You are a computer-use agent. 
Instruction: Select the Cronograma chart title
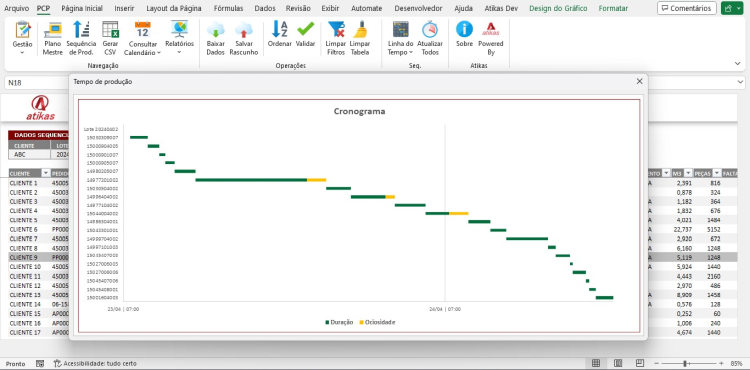[x=359, y=111]
